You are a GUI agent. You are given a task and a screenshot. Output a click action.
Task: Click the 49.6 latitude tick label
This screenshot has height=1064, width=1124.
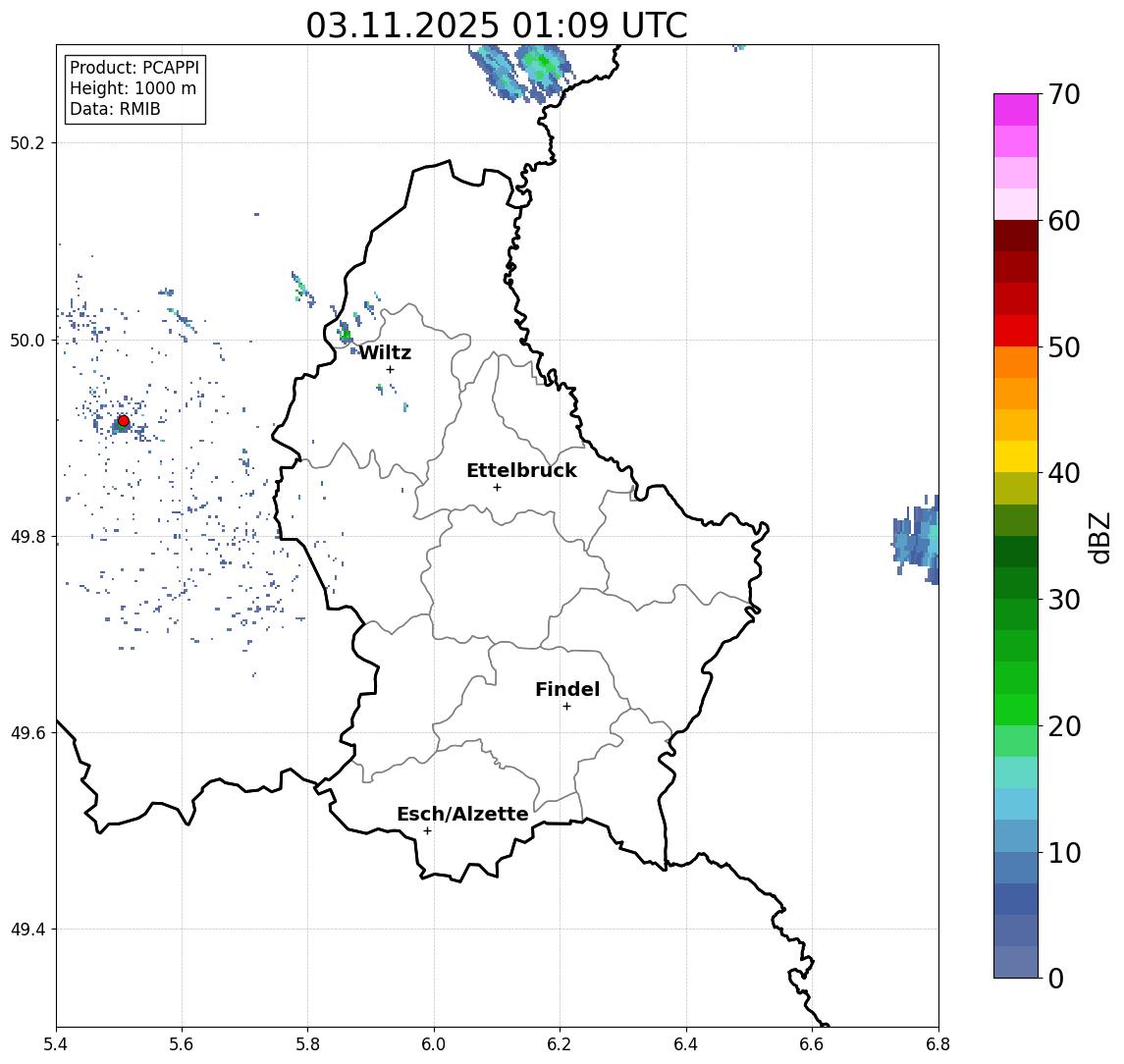[x=27, y=733]
